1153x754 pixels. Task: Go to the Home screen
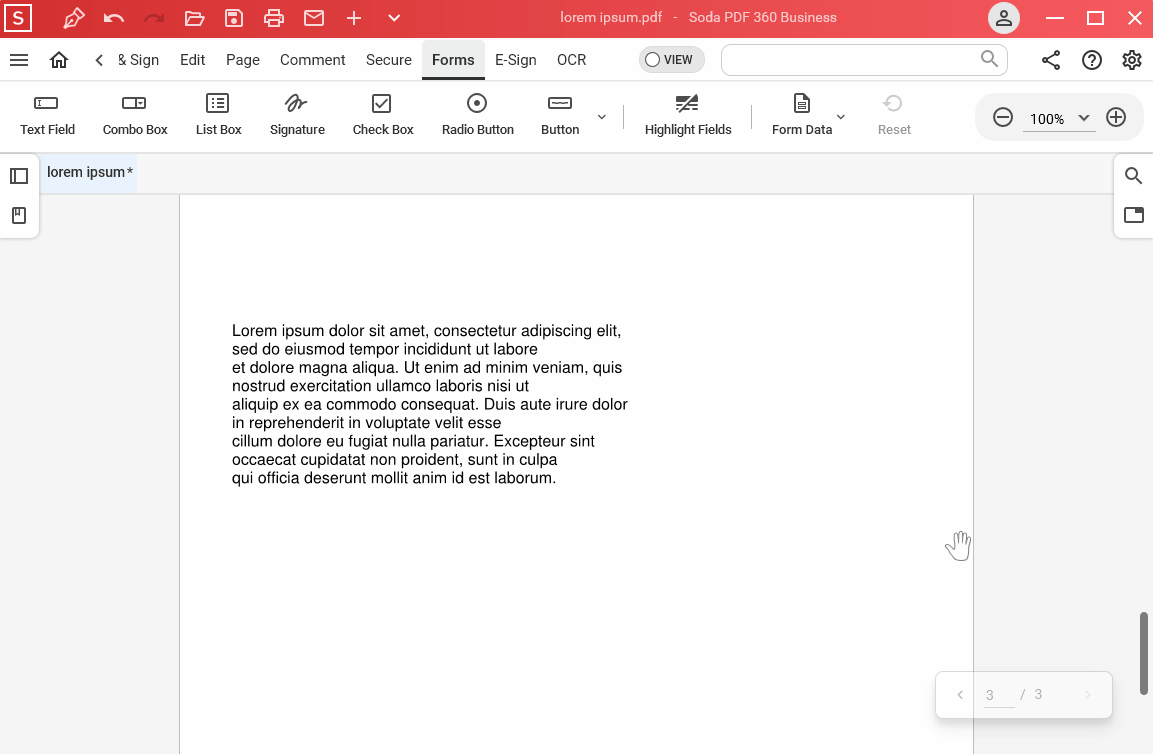point(59,60)
